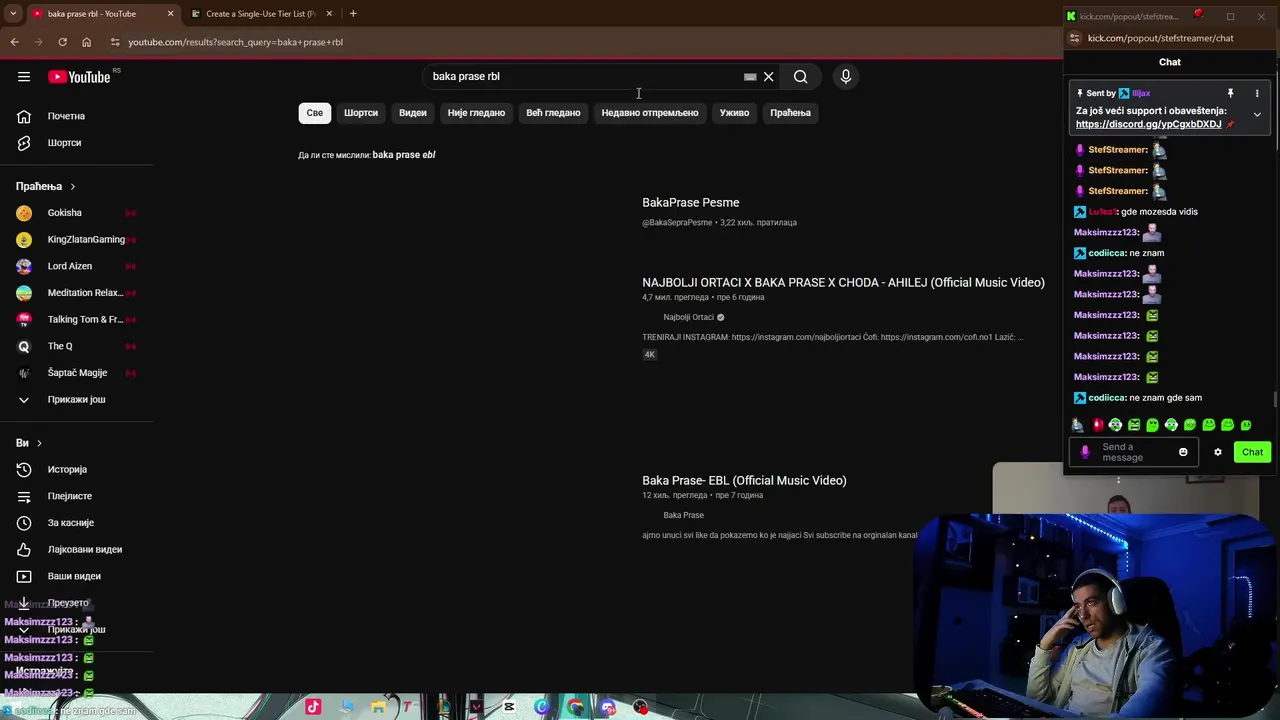The height and width of the screenshot is (720, 1280).
Task: Expand Прикажи још under subscriptions list
Action: click(78, 400)
